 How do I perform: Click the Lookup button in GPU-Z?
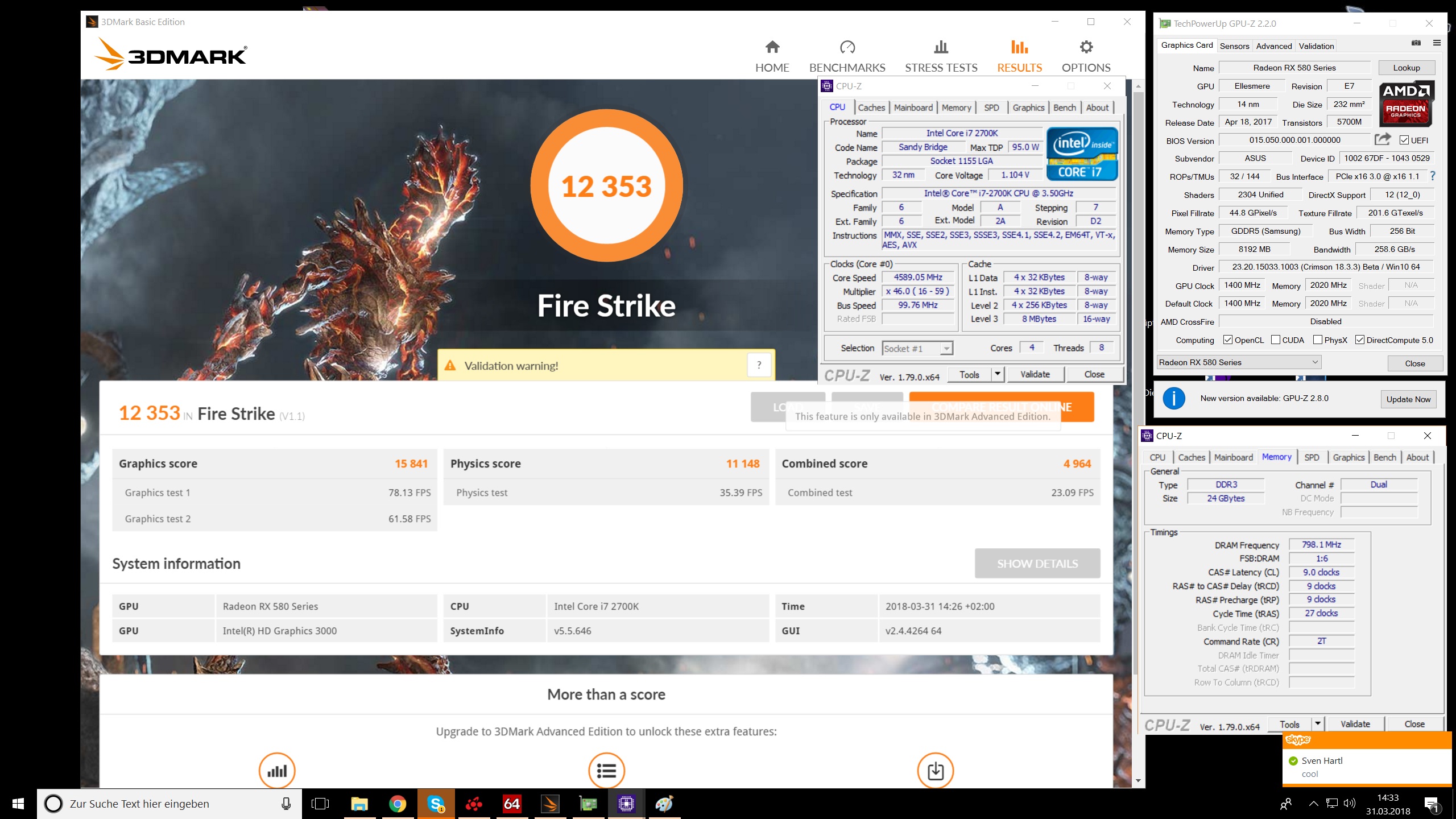click(1407, 68)
